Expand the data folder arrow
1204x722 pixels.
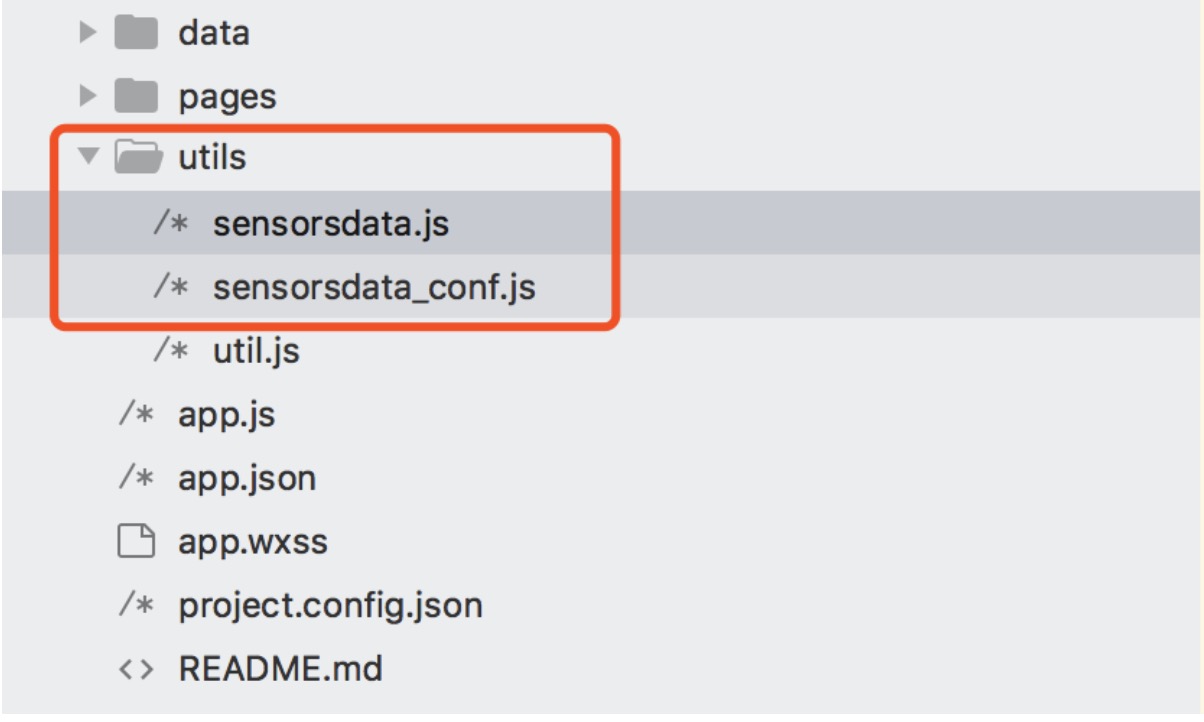[x=88, y=34]
